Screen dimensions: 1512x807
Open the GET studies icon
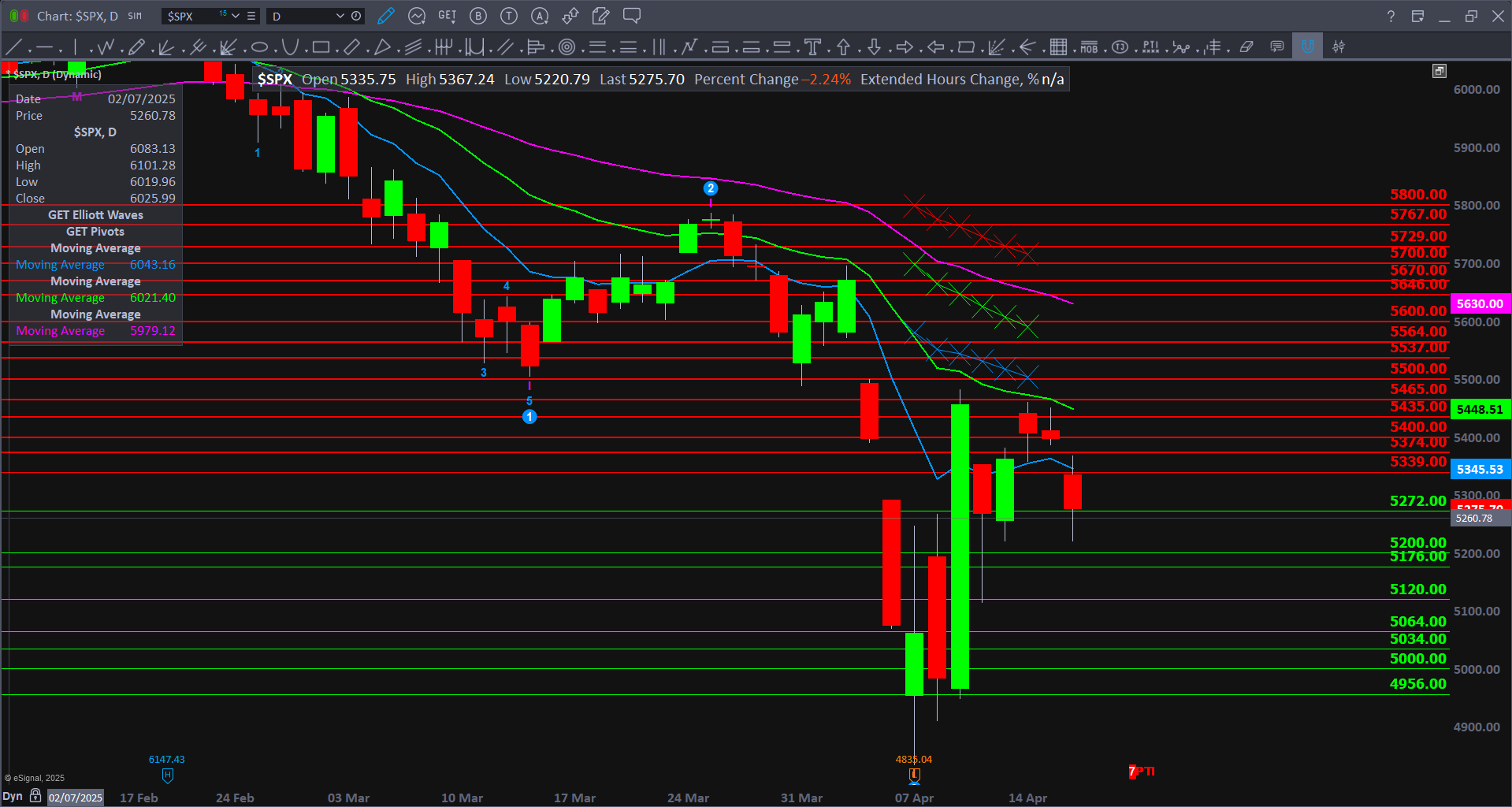(447, 16)
